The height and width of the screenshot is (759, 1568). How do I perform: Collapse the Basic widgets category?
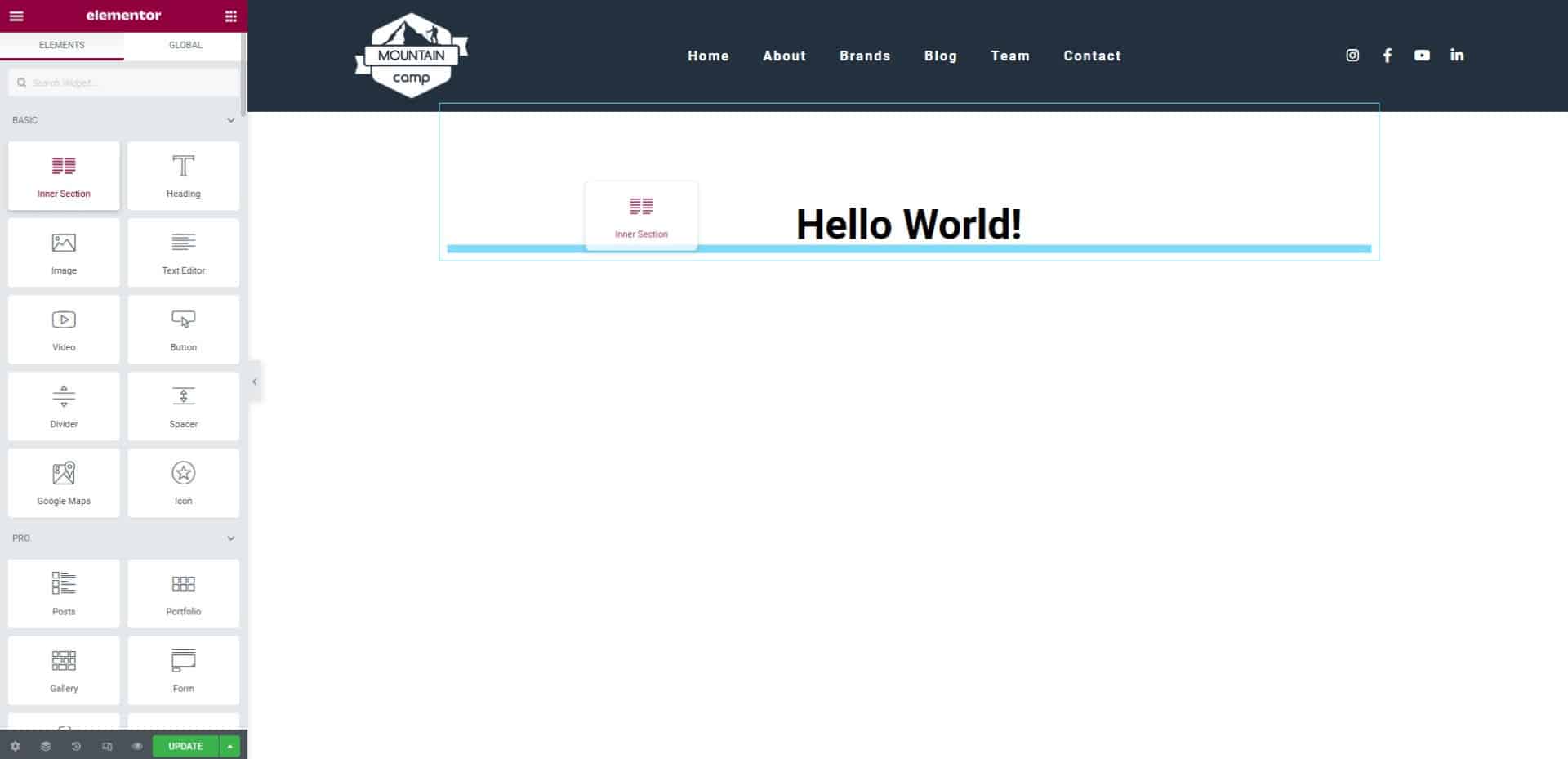coord(230,120)
